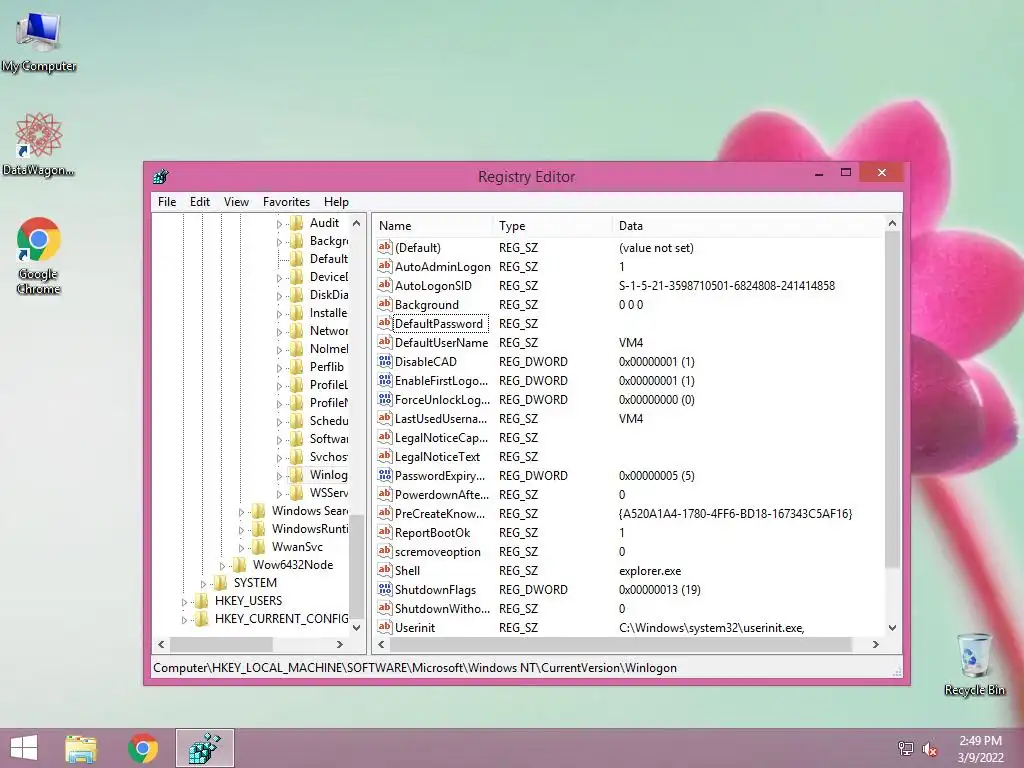
Task: Click the DisableCAD DWORD icon
Action: click(385, 360)
